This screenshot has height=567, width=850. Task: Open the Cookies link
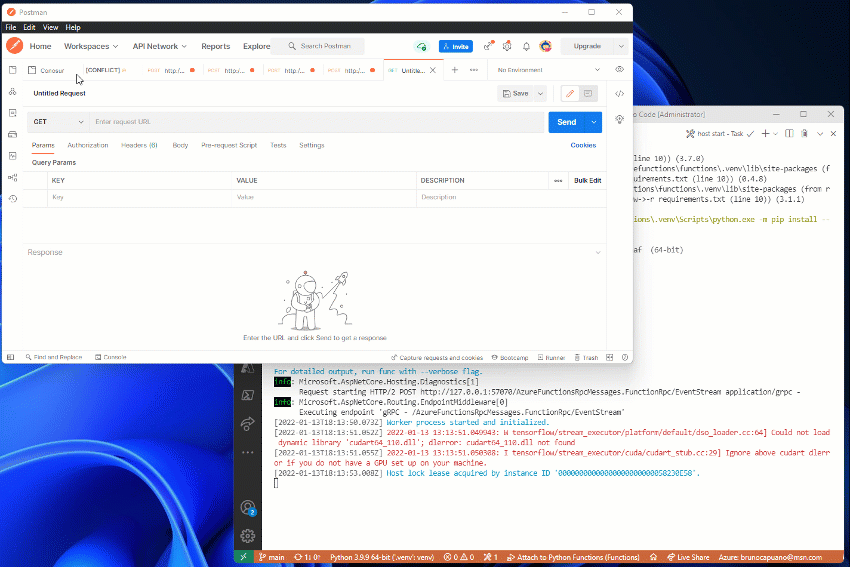click(583, 145)
